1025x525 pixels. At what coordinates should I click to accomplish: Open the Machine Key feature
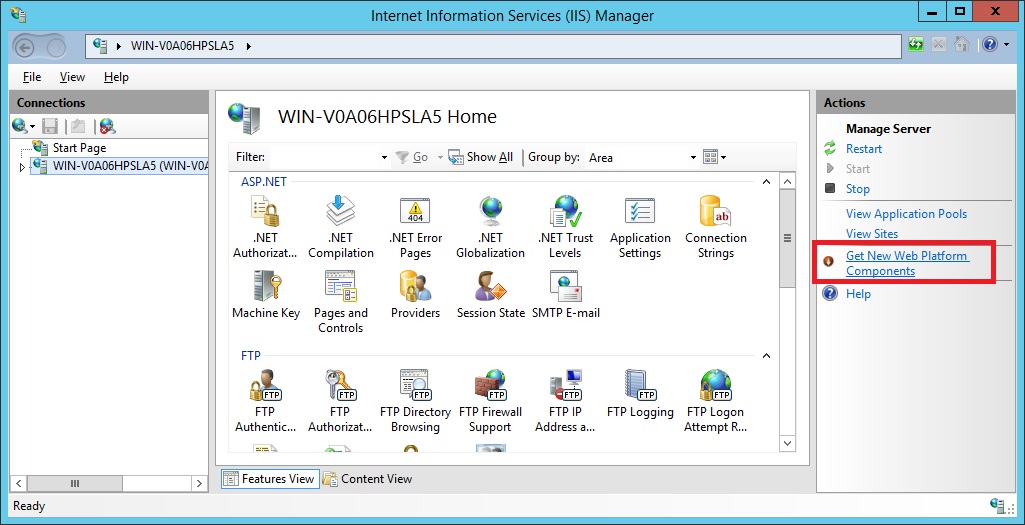pos(266,294)
